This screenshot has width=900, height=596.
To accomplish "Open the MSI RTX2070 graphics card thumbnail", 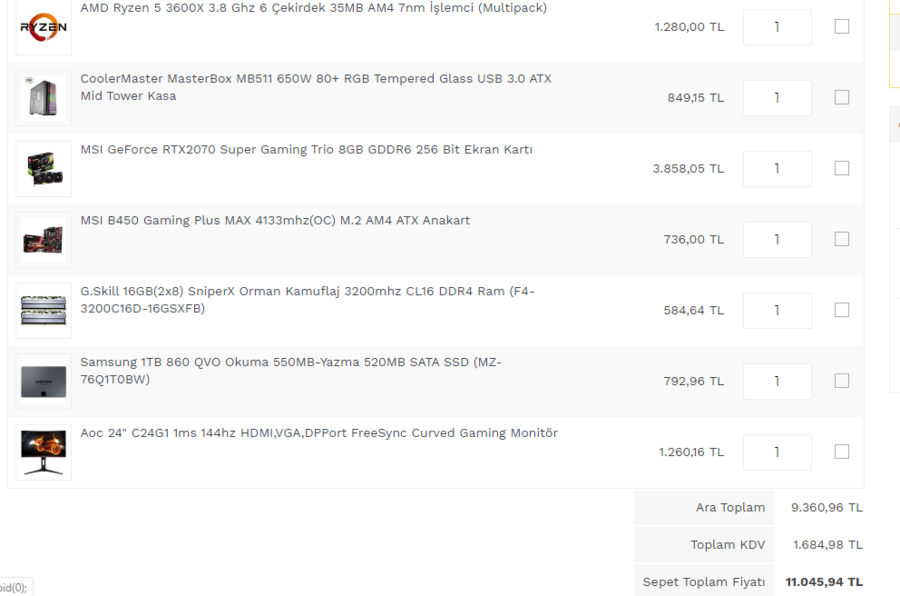I will [44, 169].
